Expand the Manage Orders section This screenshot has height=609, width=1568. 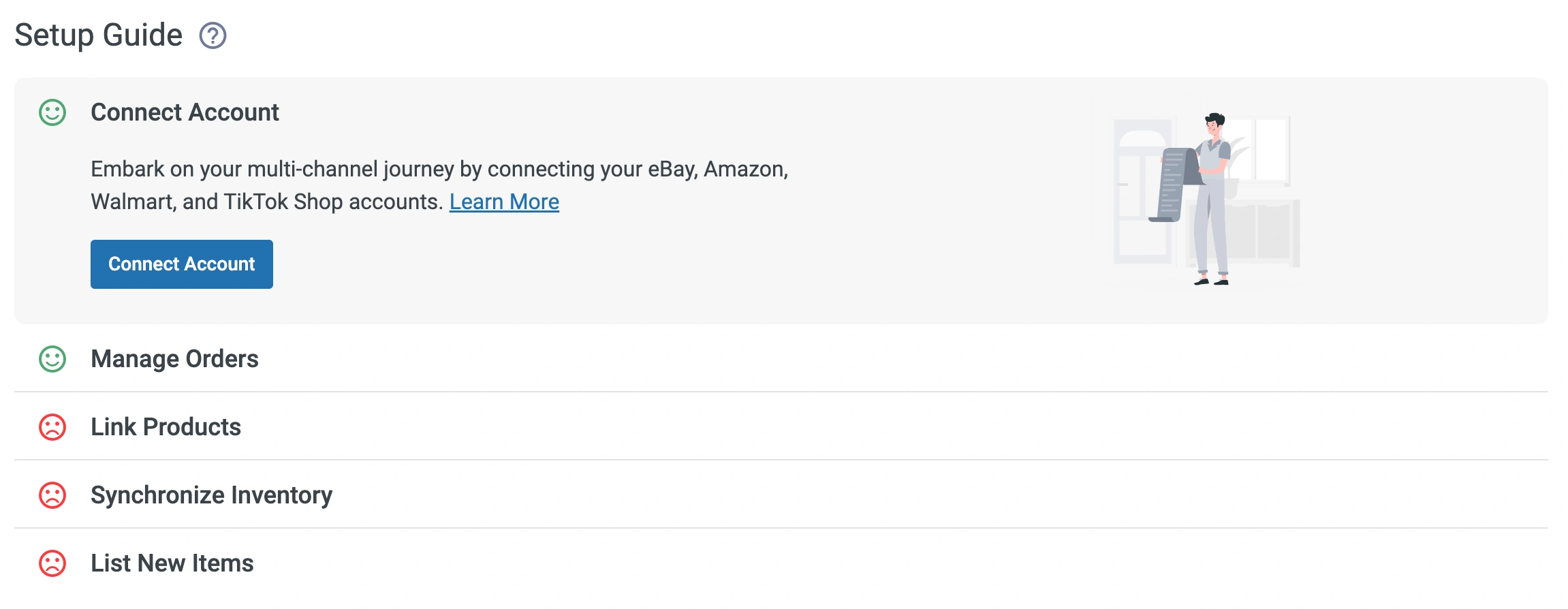pyautogui.click(x=174, y=359)
